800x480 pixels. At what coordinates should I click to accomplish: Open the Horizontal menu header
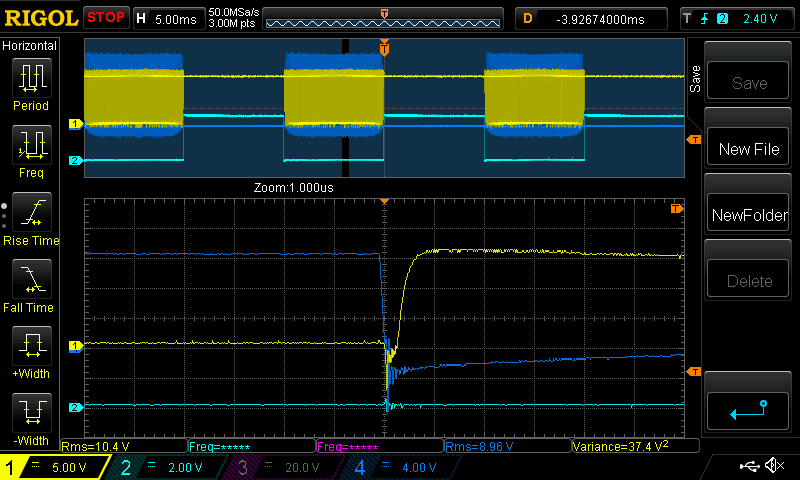point(31,46)
